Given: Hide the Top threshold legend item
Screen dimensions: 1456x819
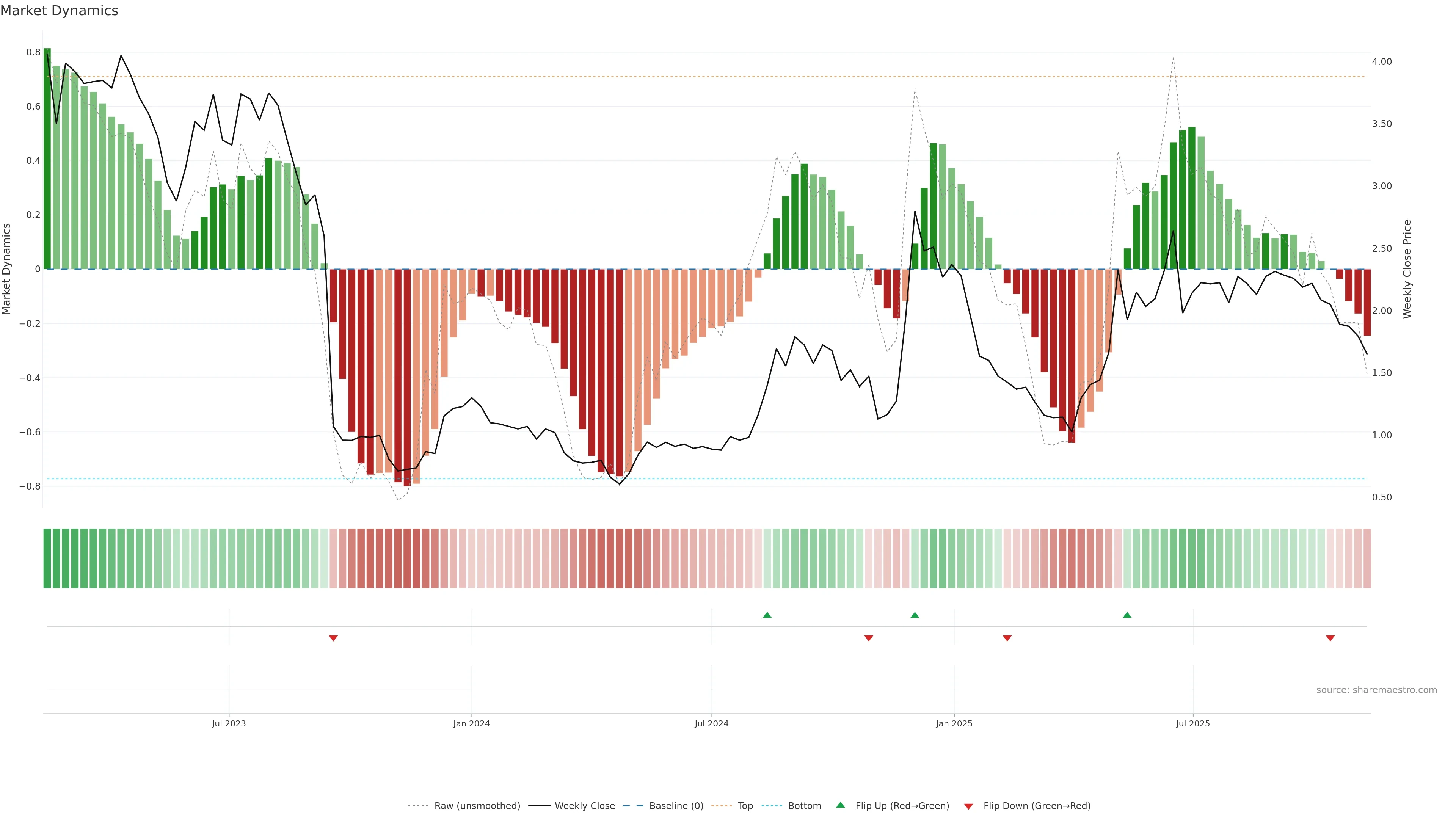Looking at the screenshot, I should 745,806.
